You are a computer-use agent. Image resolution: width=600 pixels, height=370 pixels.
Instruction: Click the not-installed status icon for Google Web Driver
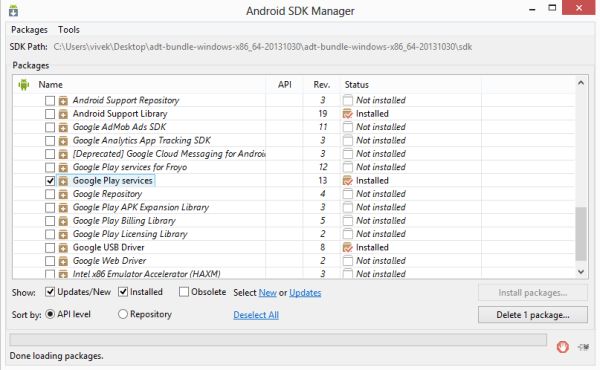[x=347, y=261]
